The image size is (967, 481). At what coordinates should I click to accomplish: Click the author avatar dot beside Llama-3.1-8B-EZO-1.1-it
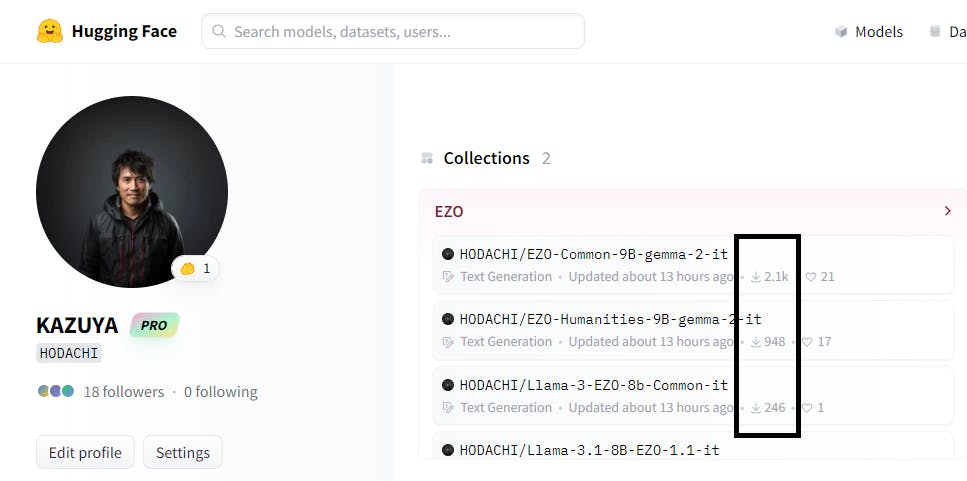pos(448,450)
